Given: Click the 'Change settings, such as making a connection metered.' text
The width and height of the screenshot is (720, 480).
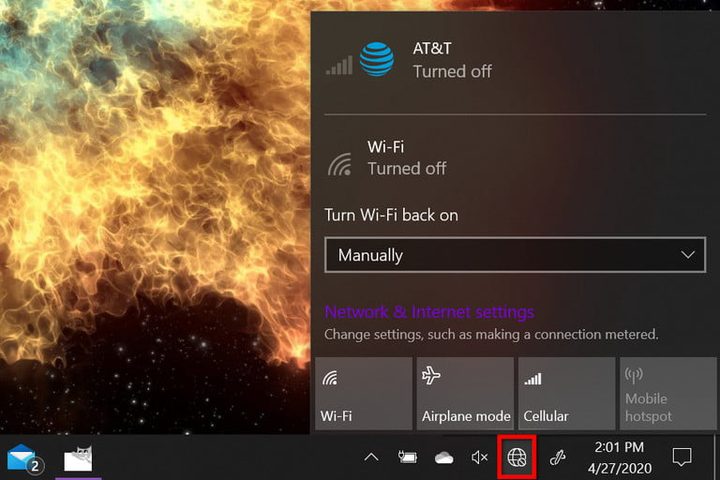Looking at the screenshot, I should (491, 334).
